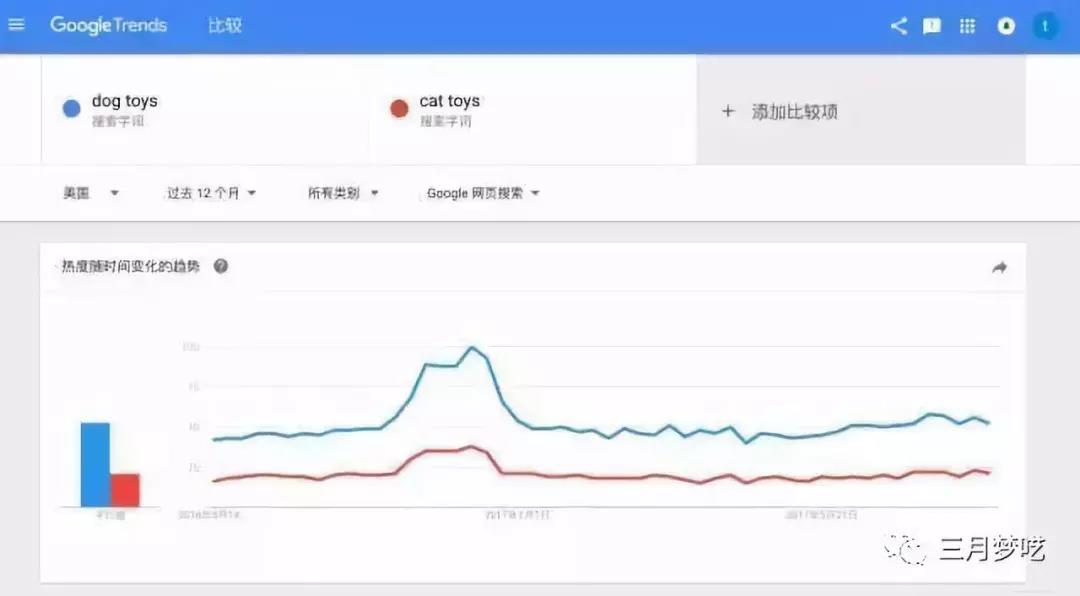Expand the Google 网页搜索 search type dropdown

pos(483,193)
